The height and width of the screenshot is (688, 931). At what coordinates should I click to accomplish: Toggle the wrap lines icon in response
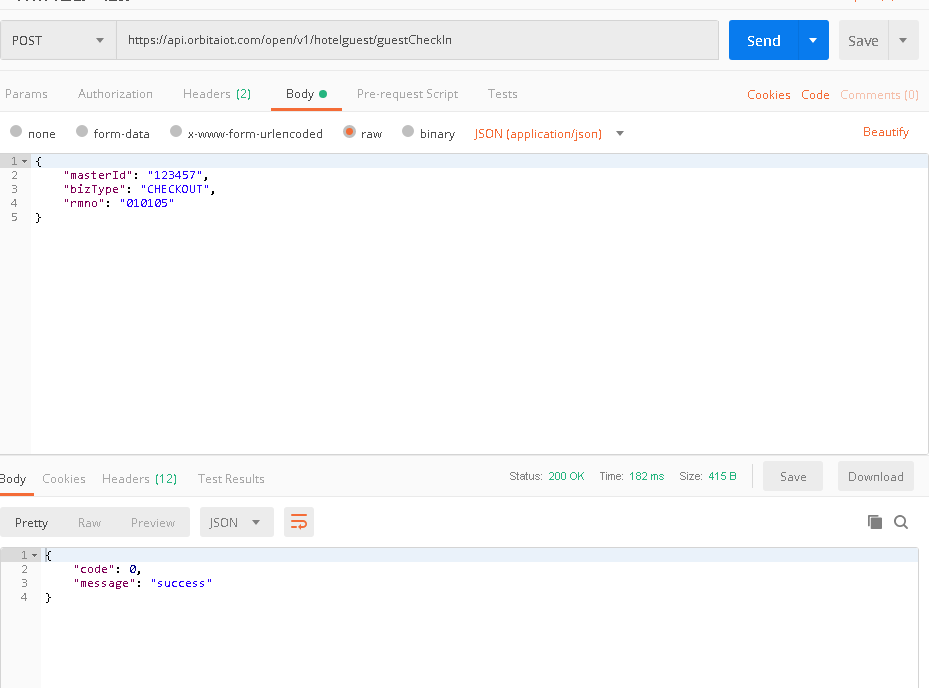[x=299, y=522]
